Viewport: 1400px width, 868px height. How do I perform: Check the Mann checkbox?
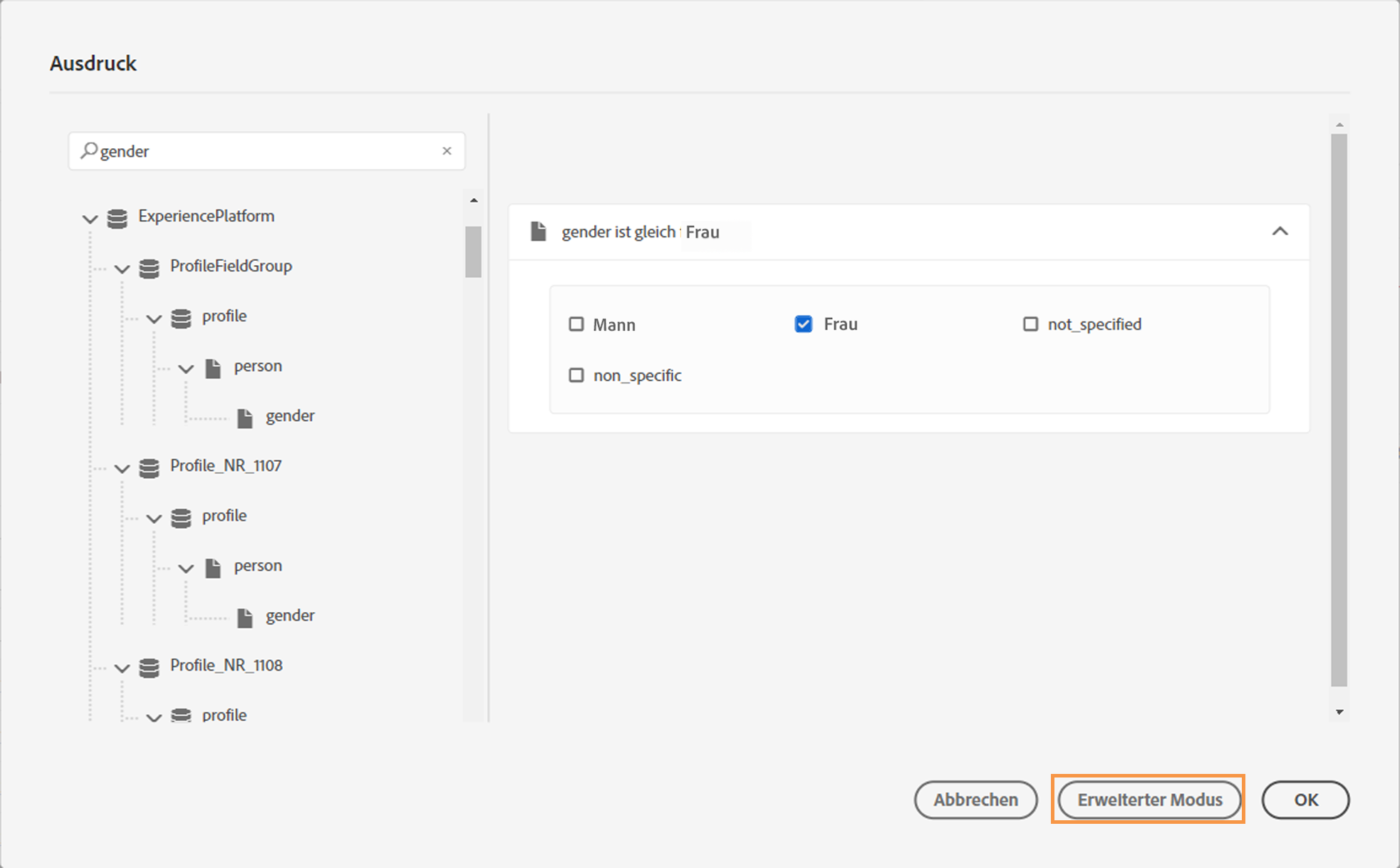click(576, 324)
